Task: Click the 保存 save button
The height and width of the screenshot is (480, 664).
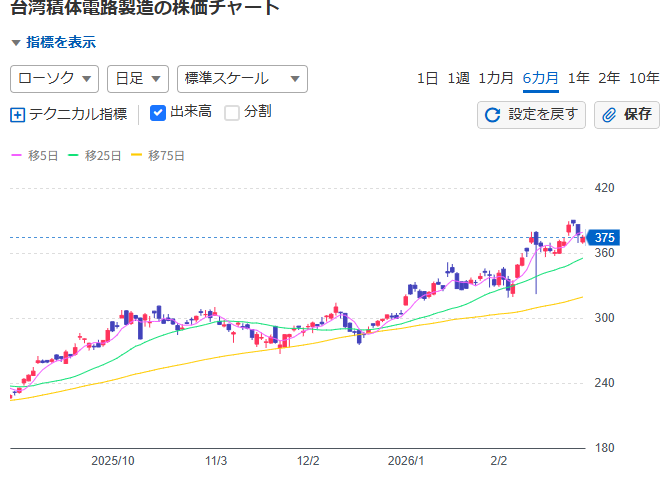Action: [x=626, y=115]
